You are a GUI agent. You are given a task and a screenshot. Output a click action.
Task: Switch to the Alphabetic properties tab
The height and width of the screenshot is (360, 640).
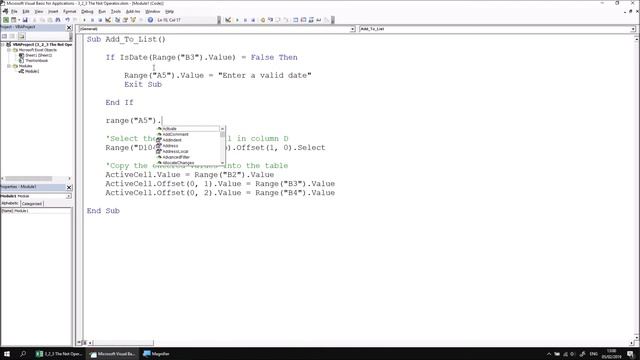click(x=10, y=203)
